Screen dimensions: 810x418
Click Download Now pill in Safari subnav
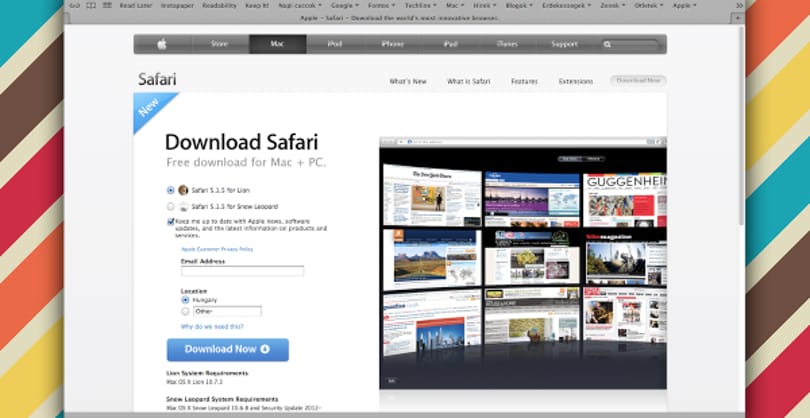[638, 81]
